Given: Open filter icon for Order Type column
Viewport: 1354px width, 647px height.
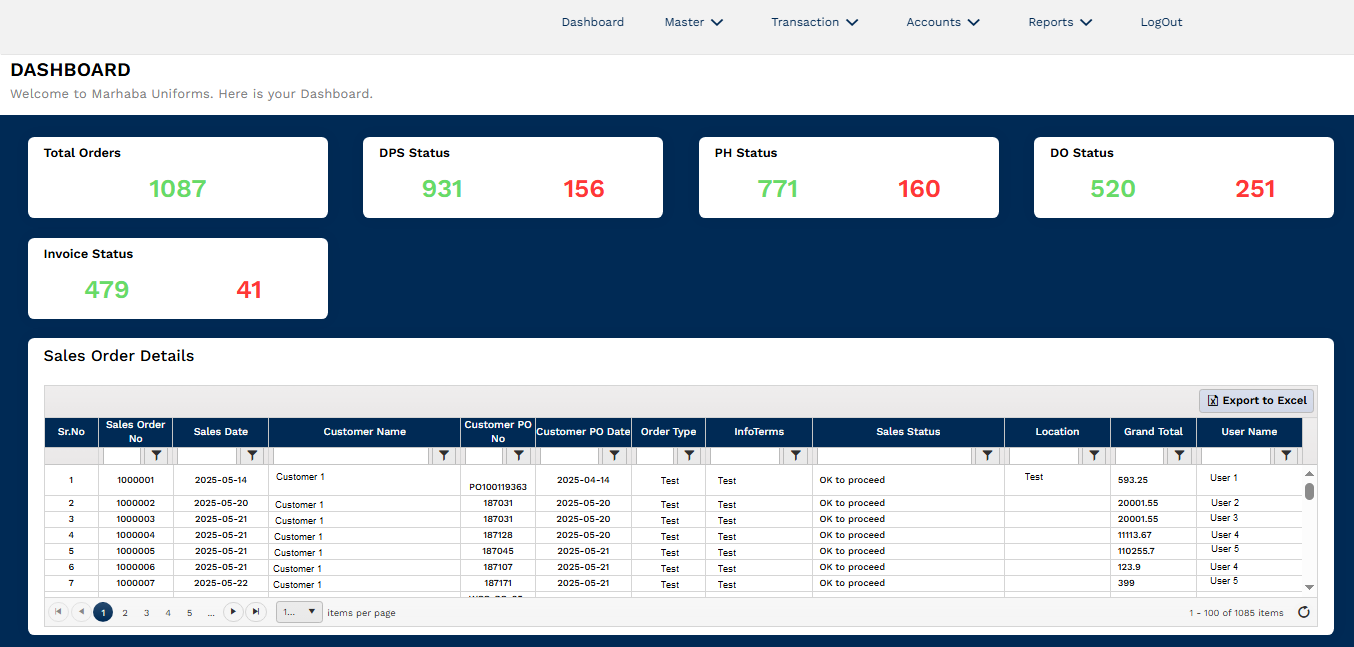Looking at the screenshot, I should (x=690, y=455).
